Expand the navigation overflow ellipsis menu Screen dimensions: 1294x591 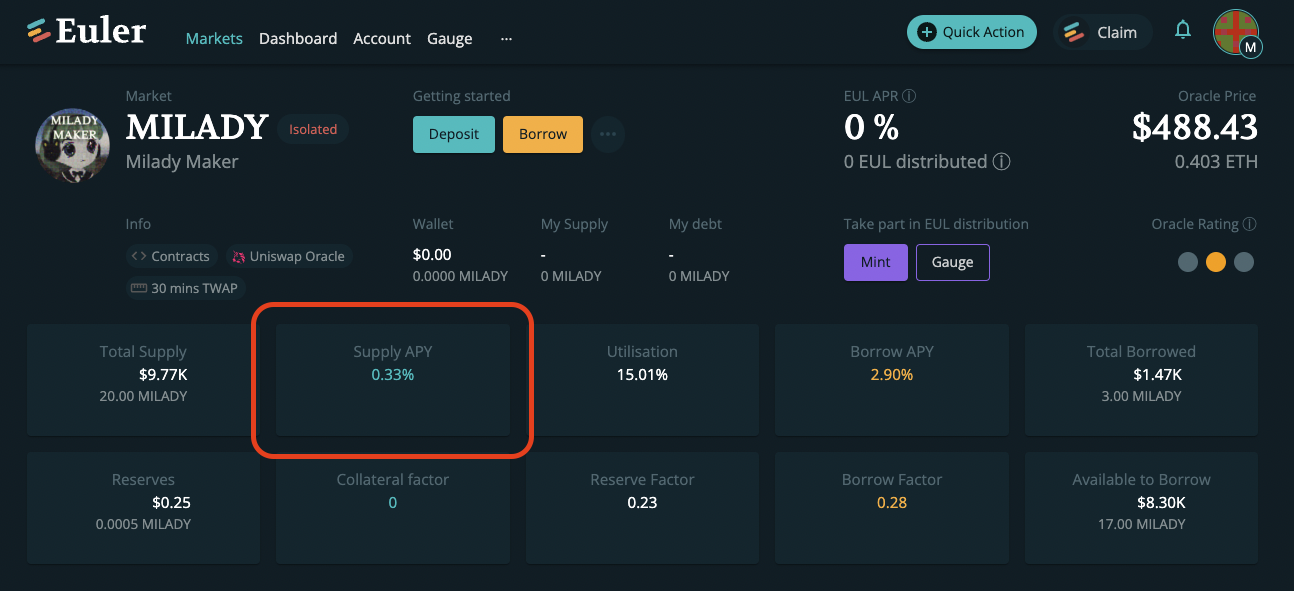(x=506, y=39)
